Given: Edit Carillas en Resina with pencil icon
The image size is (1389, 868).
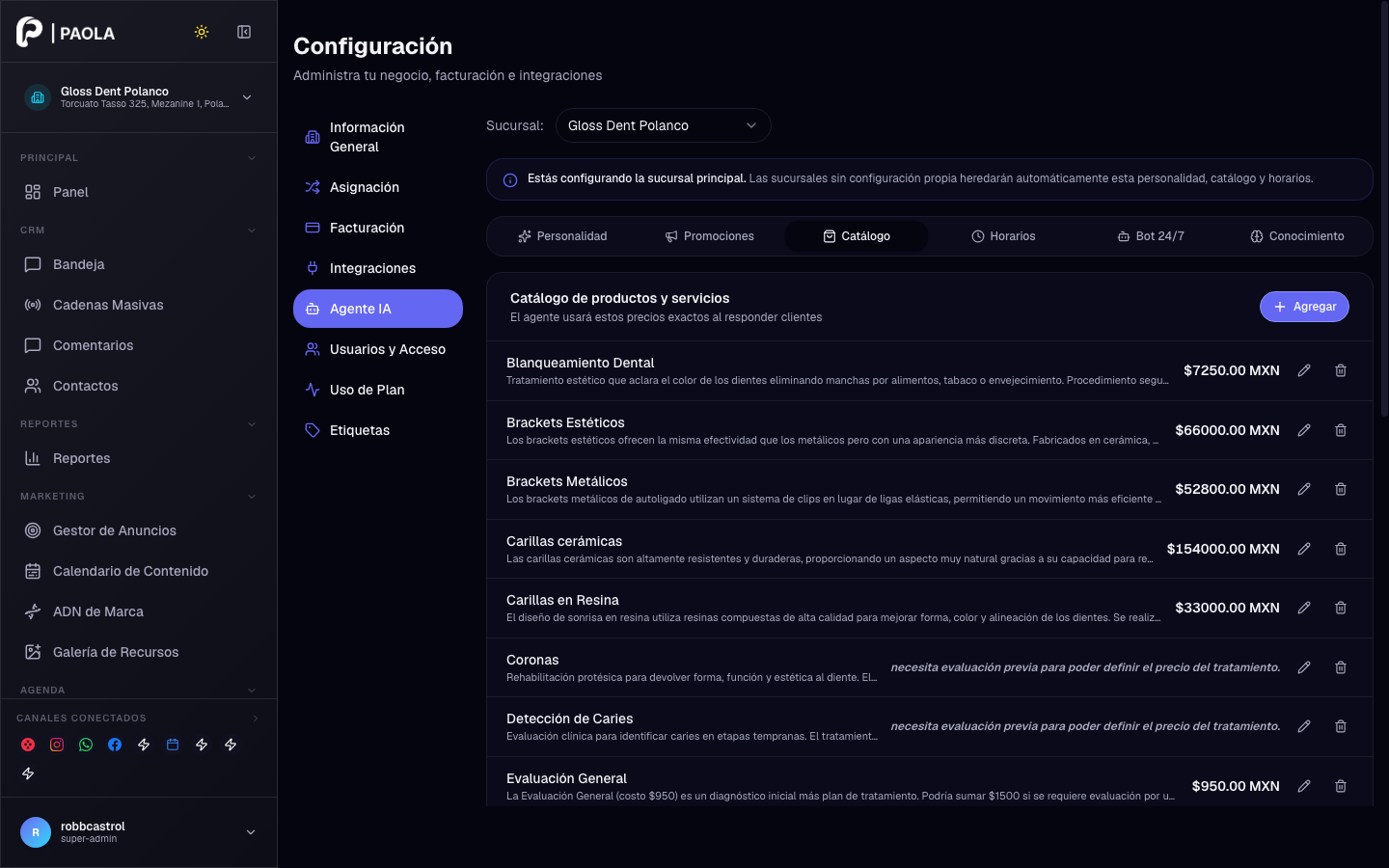Looking at the screenshot, I should (x=1304, y=608).
